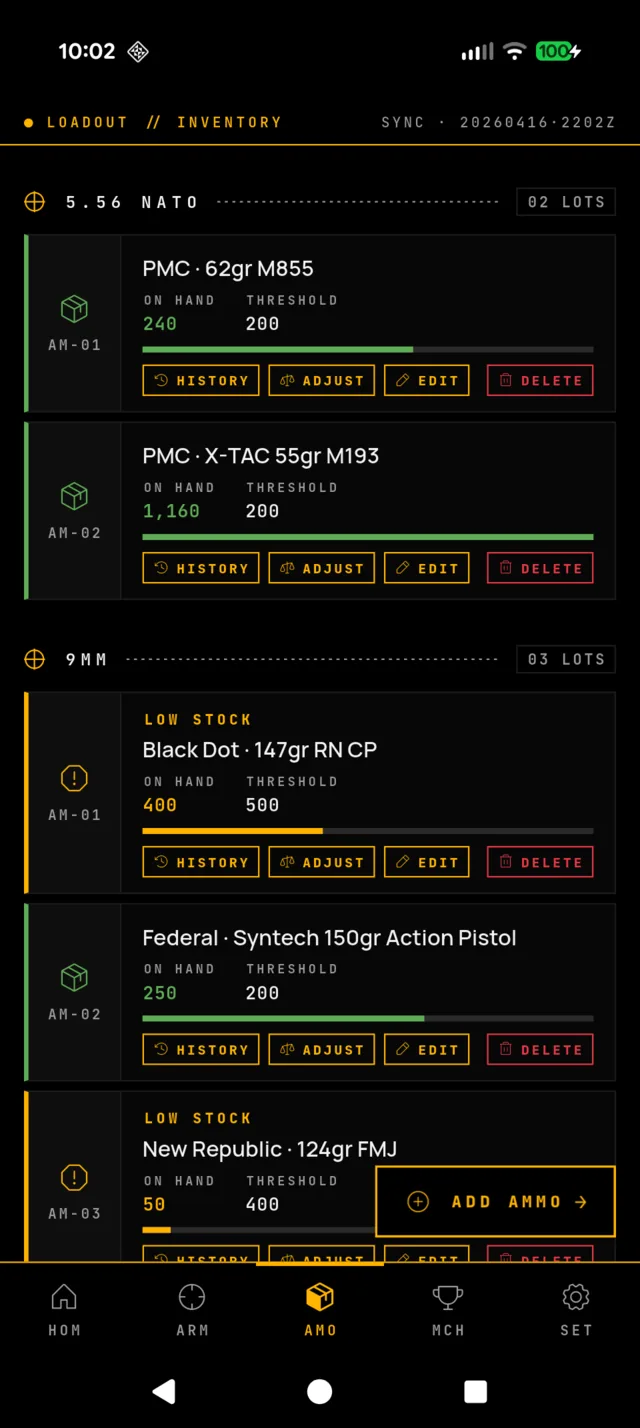
Task: Click EDIT on Federal Syntech 150gr Action Pistol
Action: point(426,1049)
